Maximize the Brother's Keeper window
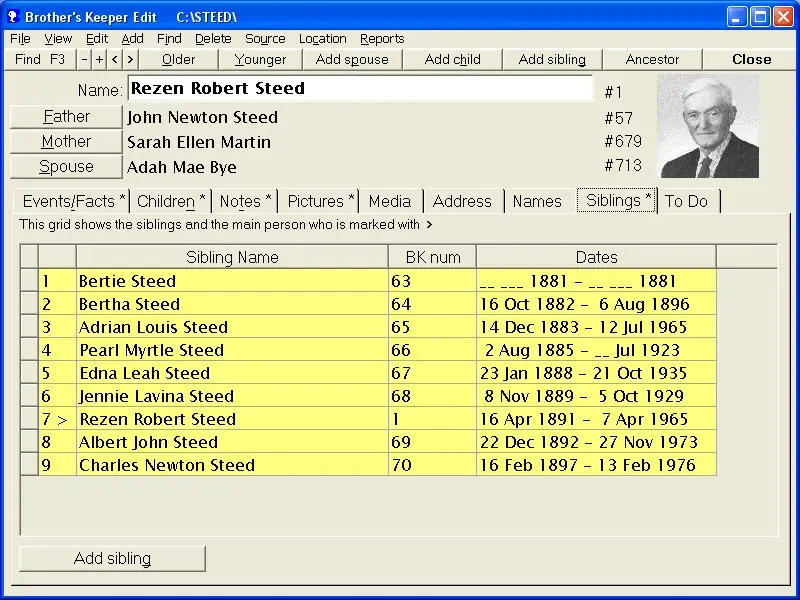The image size is (800, 600). coord(760,17)
